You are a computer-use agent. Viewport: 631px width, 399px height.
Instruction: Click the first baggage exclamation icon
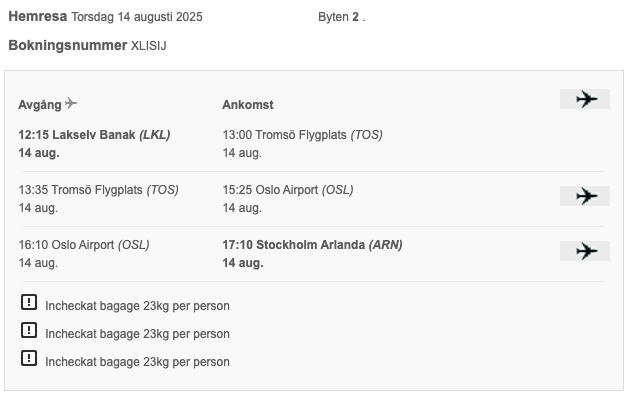pos(29,302)
